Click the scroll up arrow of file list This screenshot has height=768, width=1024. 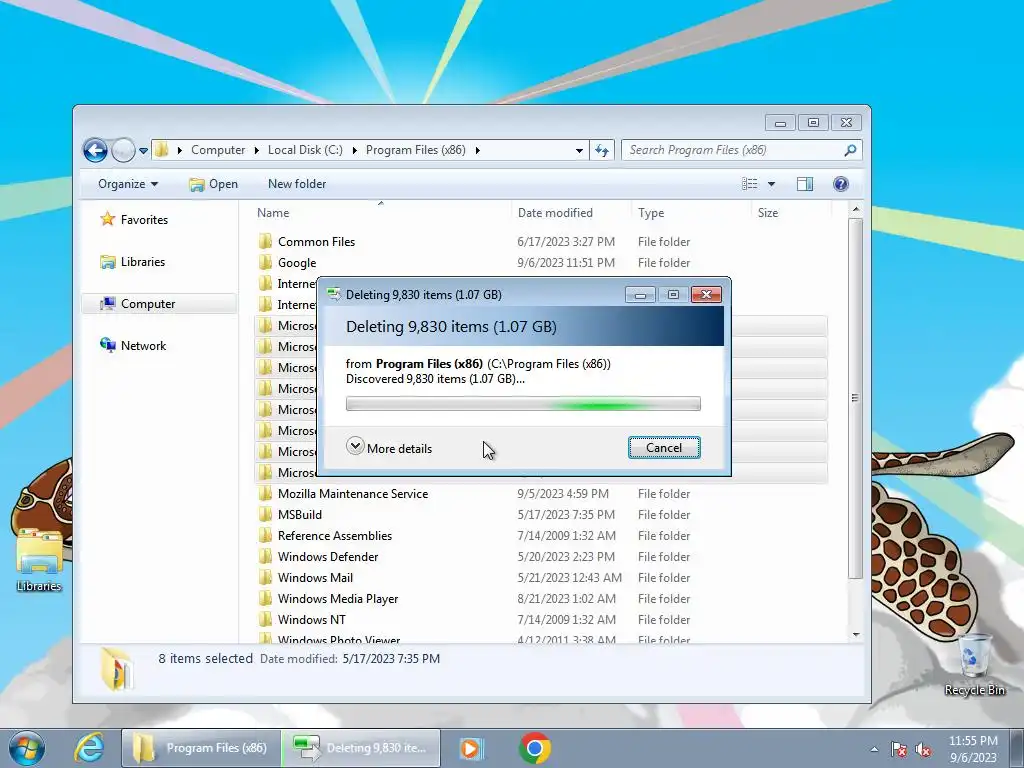856,209
